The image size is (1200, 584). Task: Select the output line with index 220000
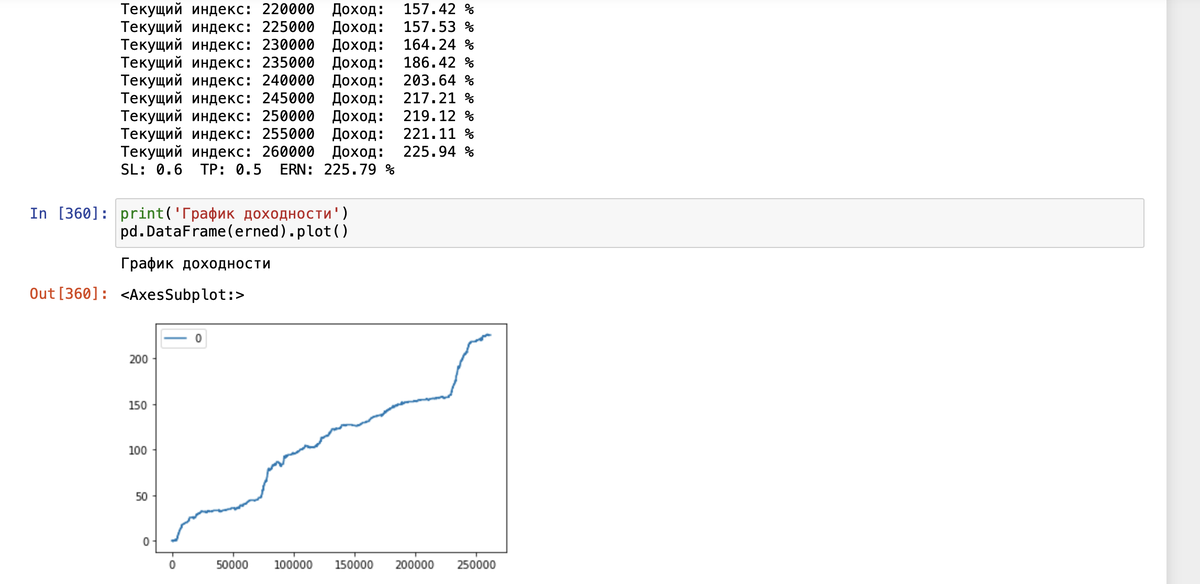tap(297, 9)
